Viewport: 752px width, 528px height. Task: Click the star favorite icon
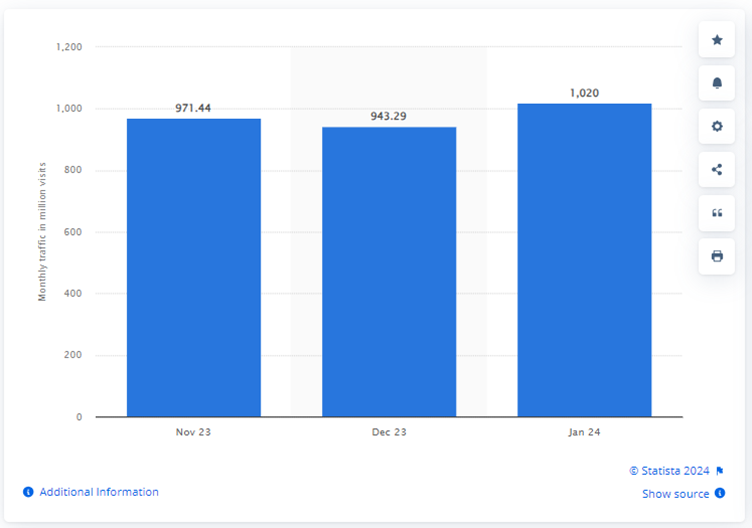[x=717, y=40]
